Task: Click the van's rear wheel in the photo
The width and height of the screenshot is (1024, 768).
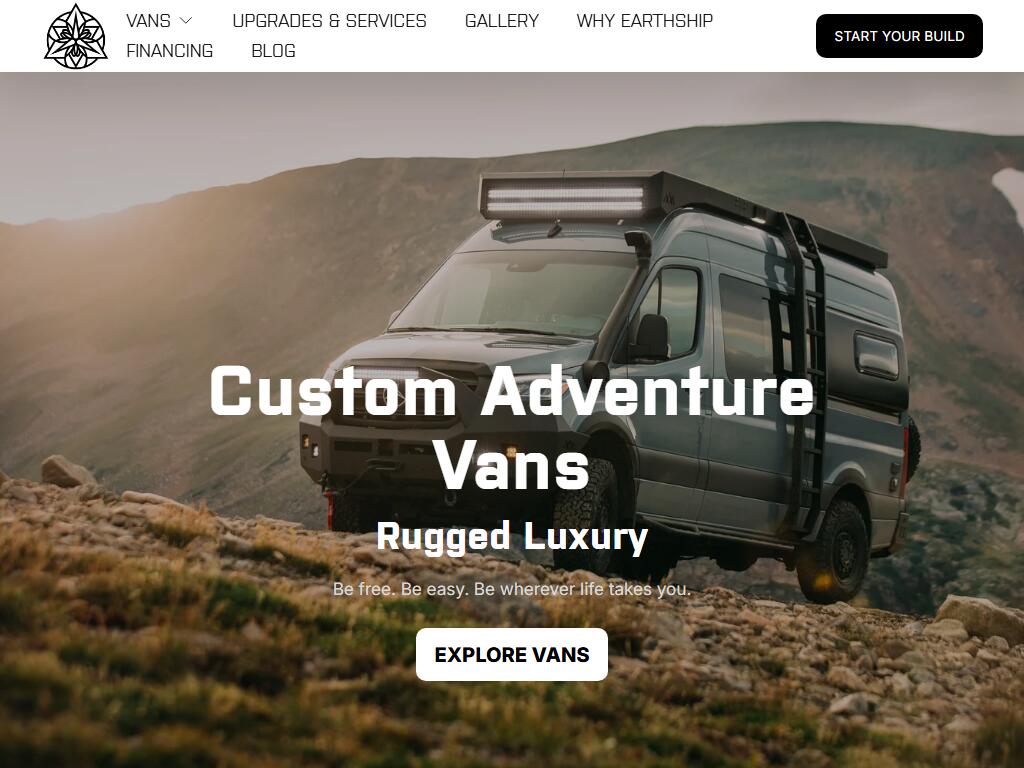Action: pos(835,552)
